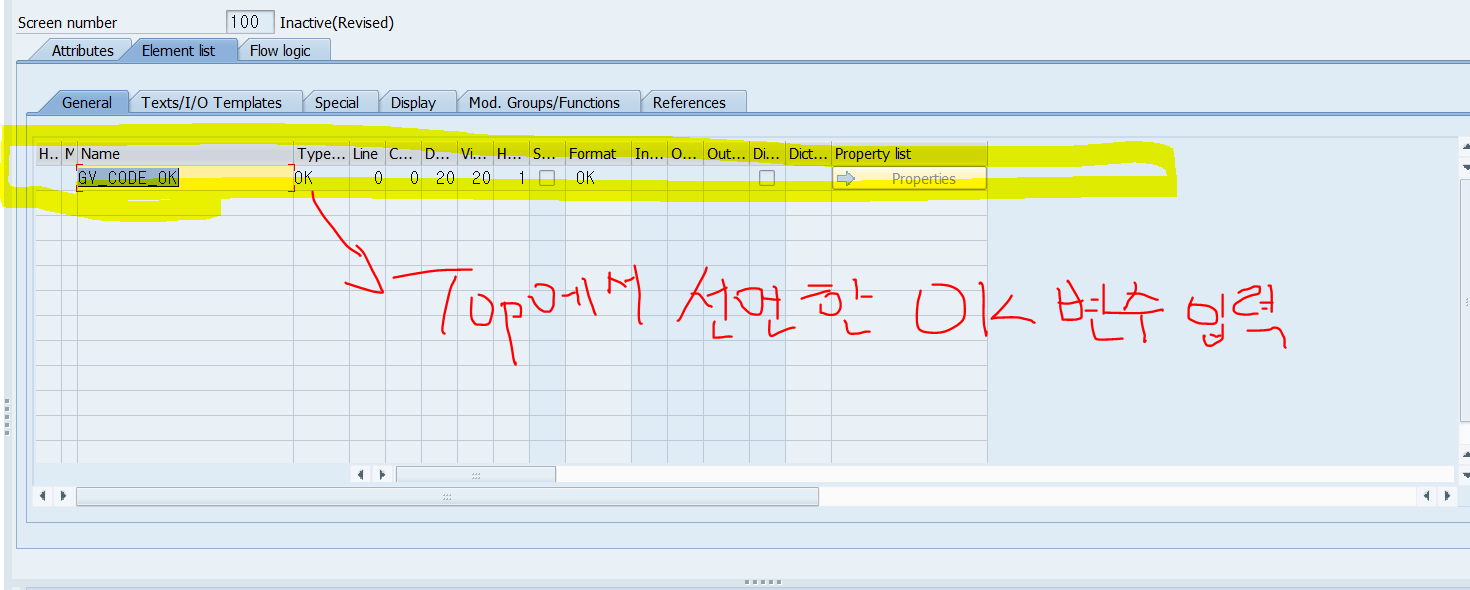Click the Screen number field showing 100

(251, 22)
